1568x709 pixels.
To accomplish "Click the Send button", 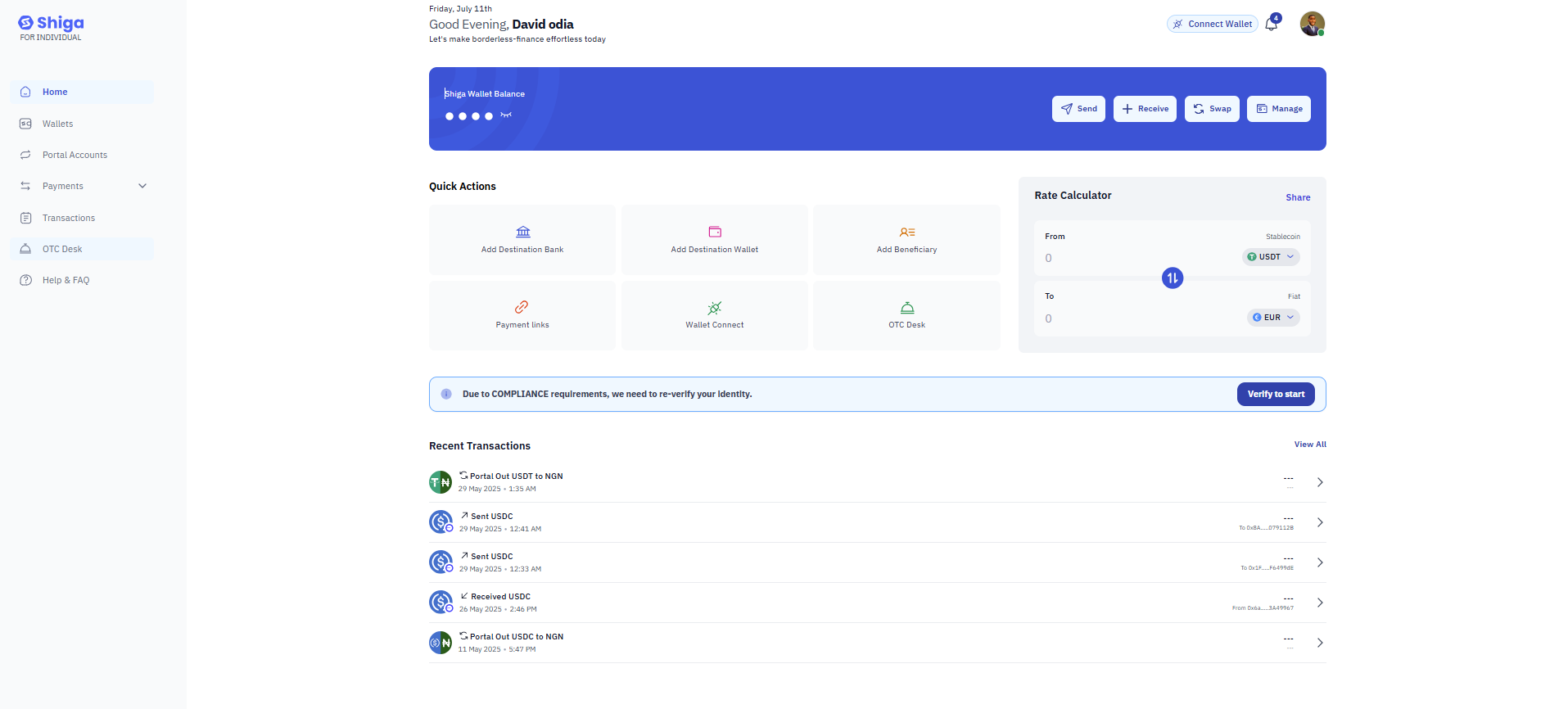I will [x=1078, y=109].
